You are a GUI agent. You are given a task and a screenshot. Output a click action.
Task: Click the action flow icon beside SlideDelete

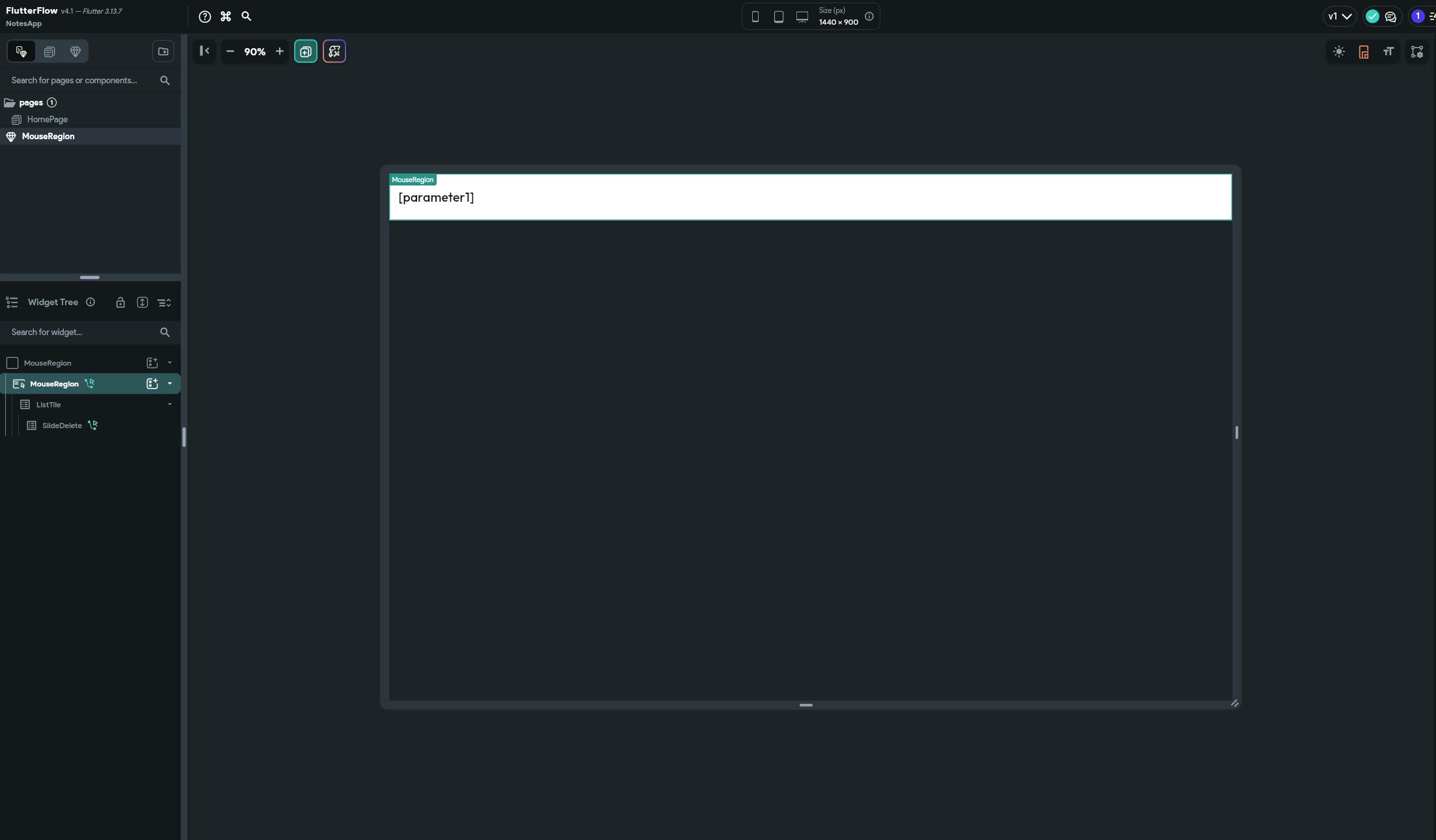tap(92, 426)
